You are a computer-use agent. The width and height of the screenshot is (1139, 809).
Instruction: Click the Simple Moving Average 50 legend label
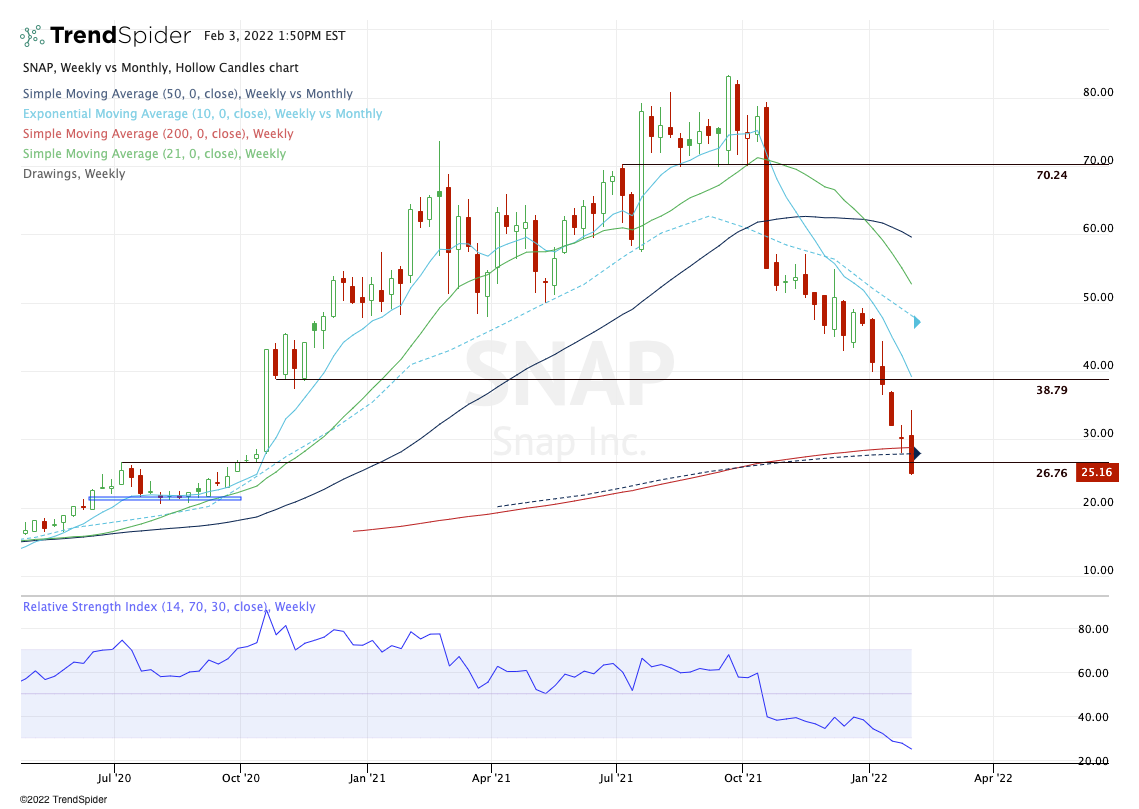click(x=187, y=94)
